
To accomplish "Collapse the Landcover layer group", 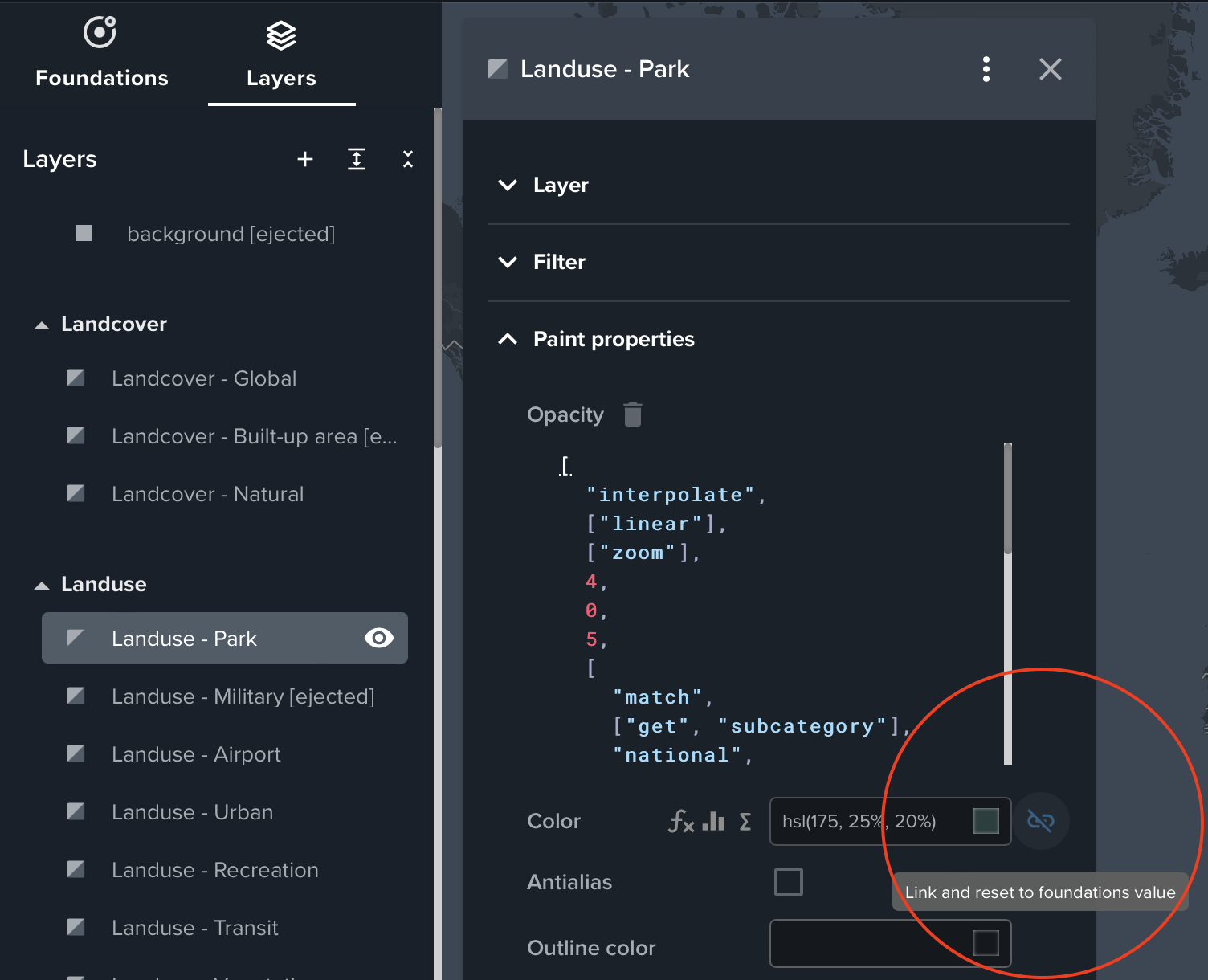I will coord(42,325).
